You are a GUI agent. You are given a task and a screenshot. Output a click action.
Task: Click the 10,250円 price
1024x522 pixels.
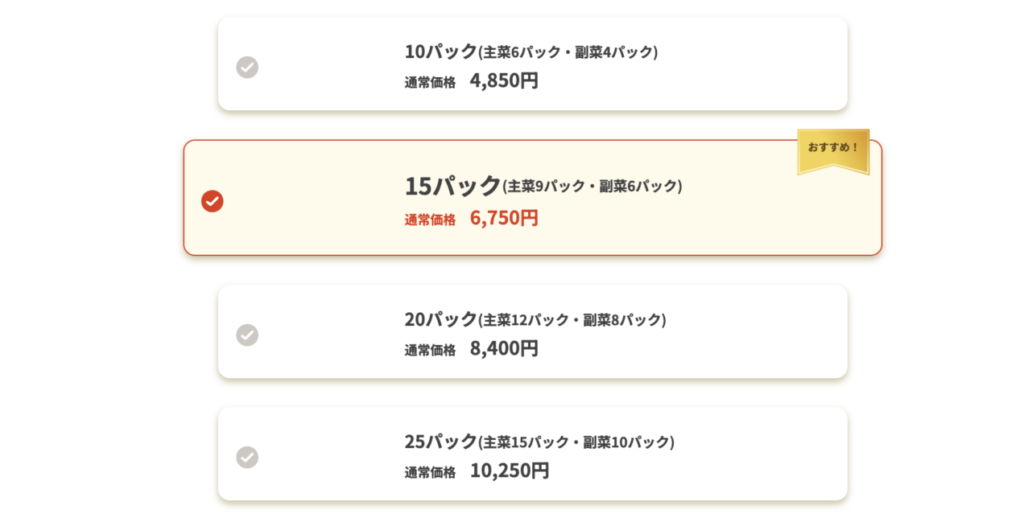[509, 470]
